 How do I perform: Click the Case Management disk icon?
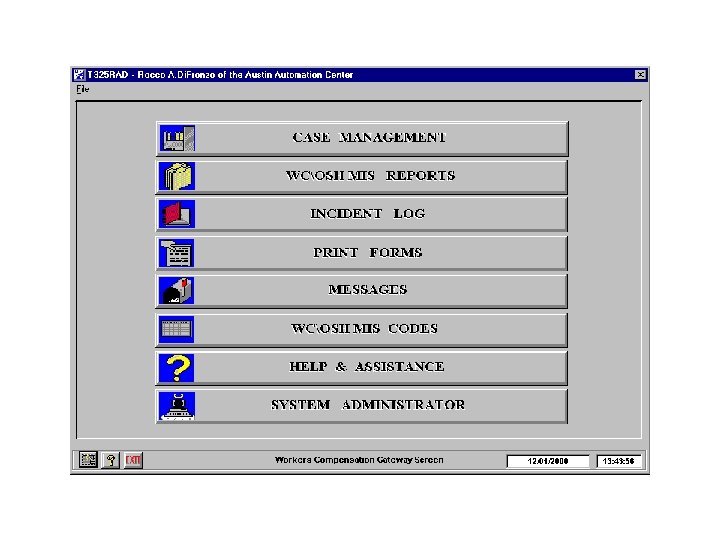tap(177, 138)
